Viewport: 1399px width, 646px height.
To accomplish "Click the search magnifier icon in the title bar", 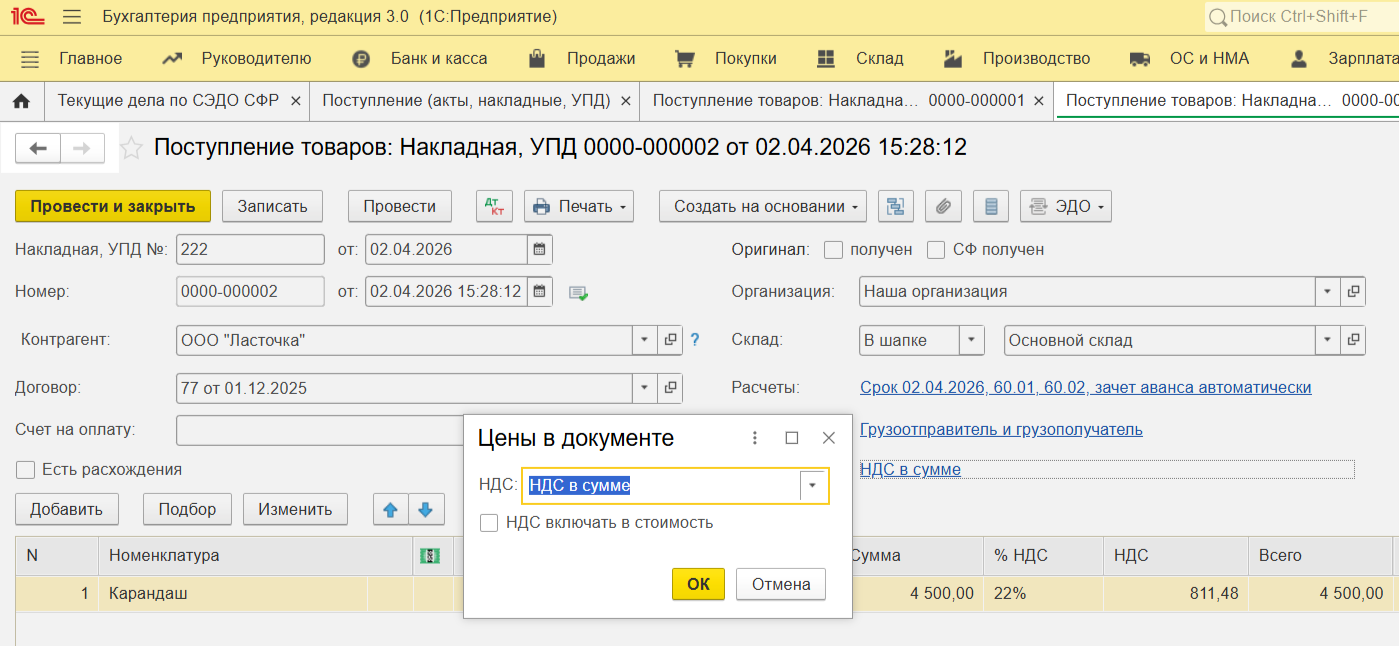I will pyautogui.click(x=1217, y=17).
